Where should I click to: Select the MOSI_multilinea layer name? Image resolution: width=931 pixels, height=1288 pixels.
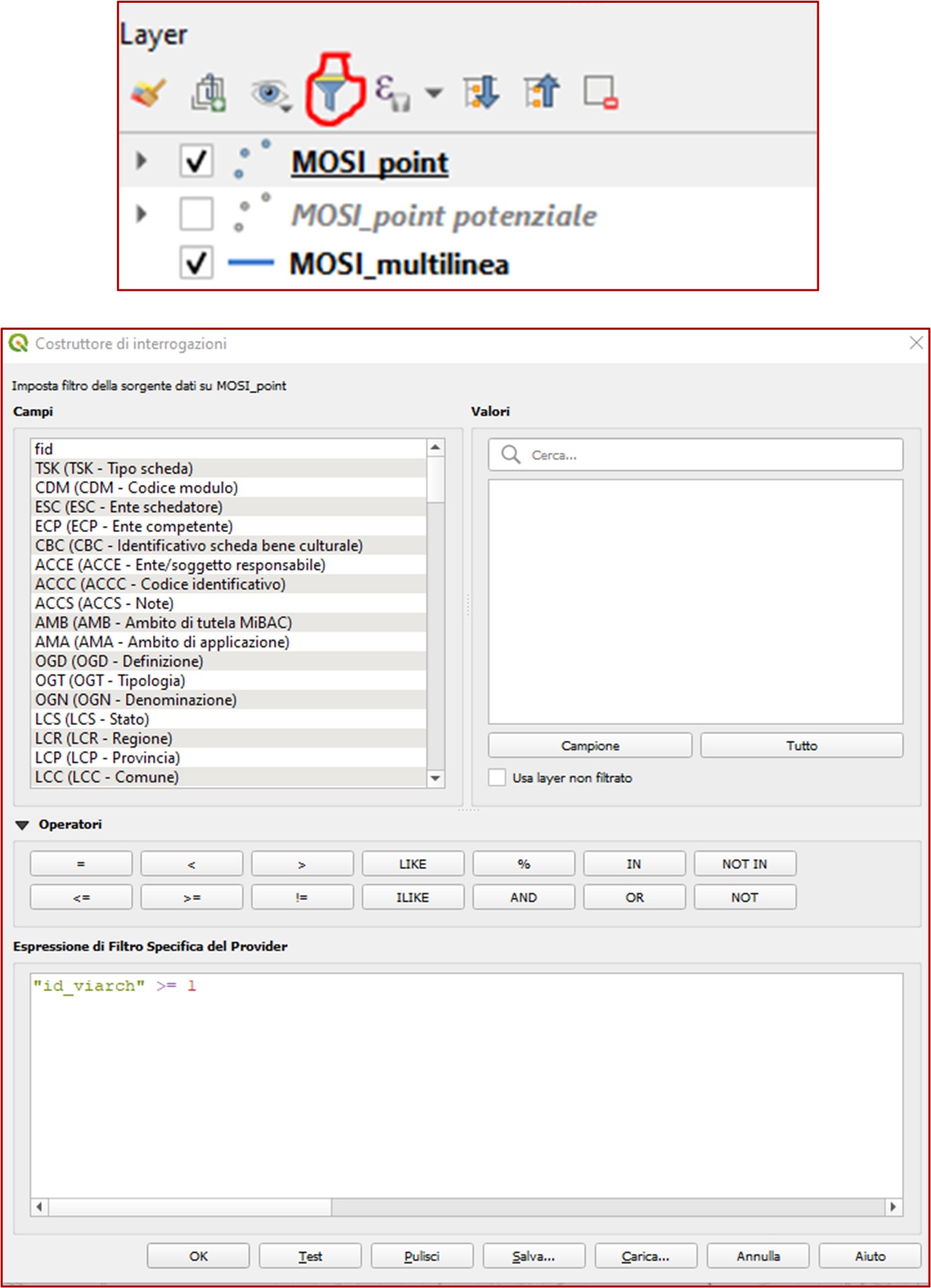coord(399,265)
